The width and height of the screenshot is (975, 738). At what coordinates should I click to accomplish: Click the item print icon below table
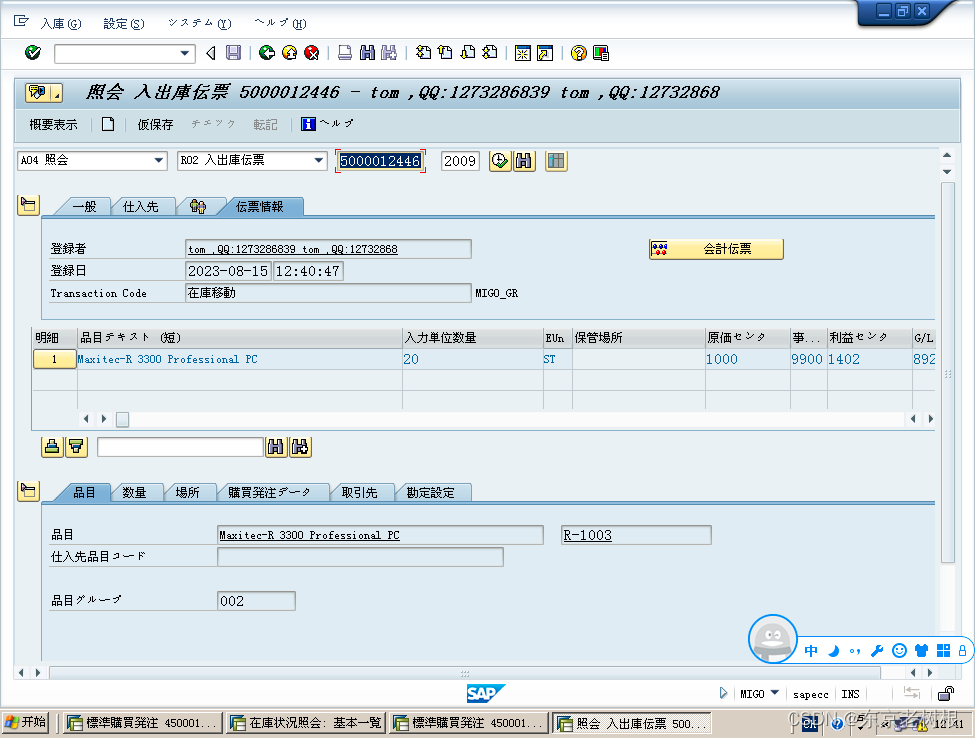click(52, 447)
